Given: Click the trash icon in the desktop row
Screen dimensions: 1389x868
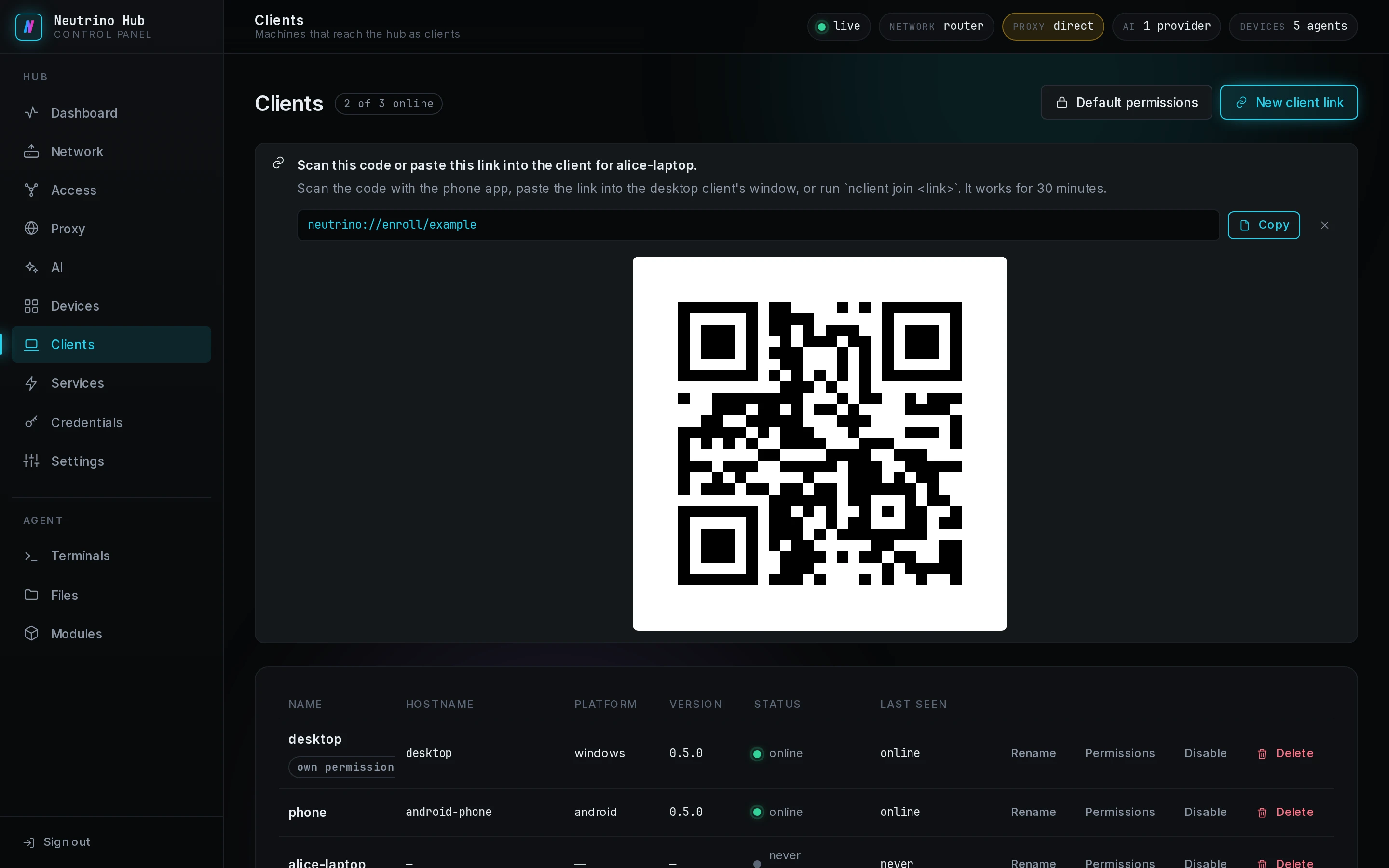Looking at the screenshot, I should coord(1262,754).
